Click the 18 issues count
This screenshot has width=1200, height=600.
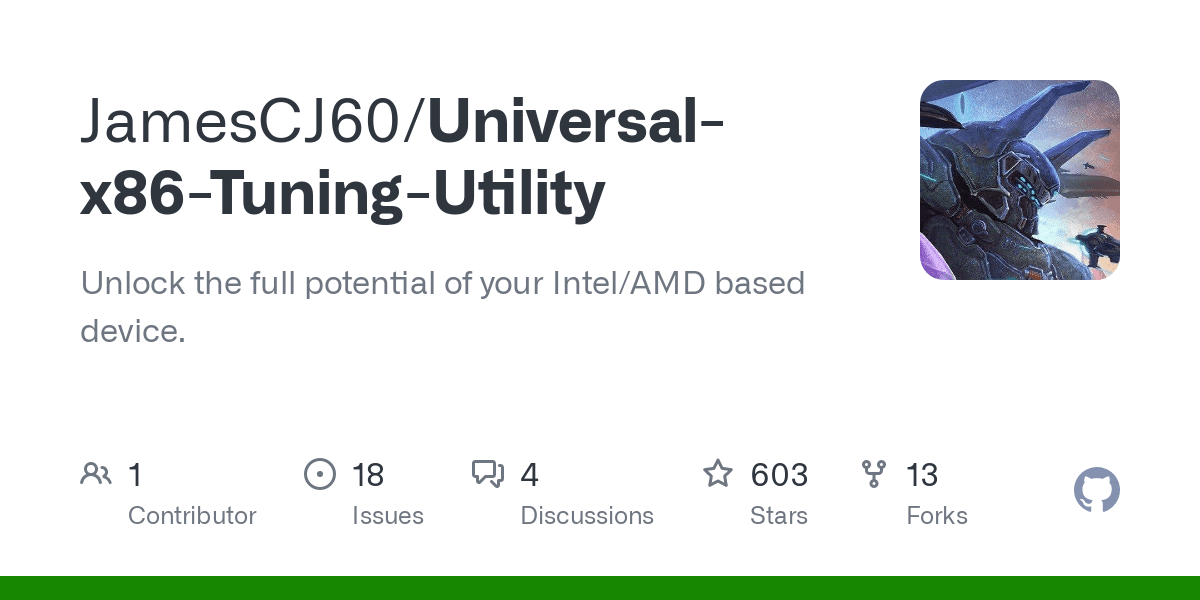tap(368, 475)
